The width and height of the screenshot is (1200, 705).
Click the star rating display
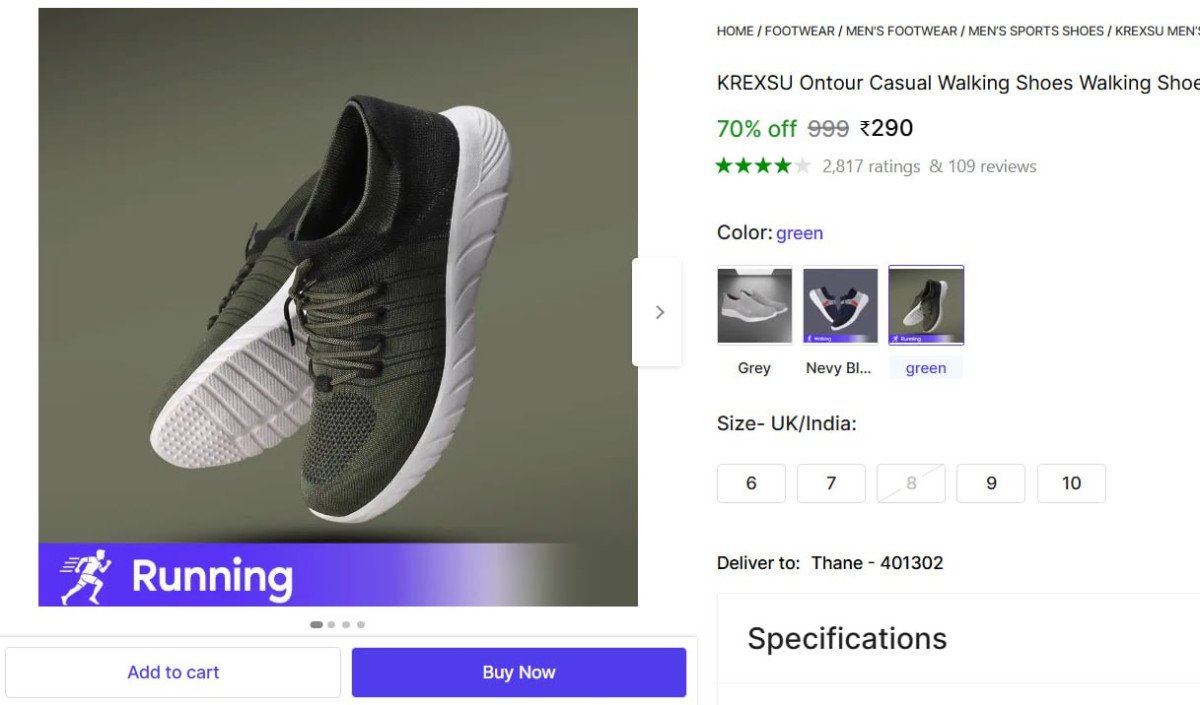(762, 166)
